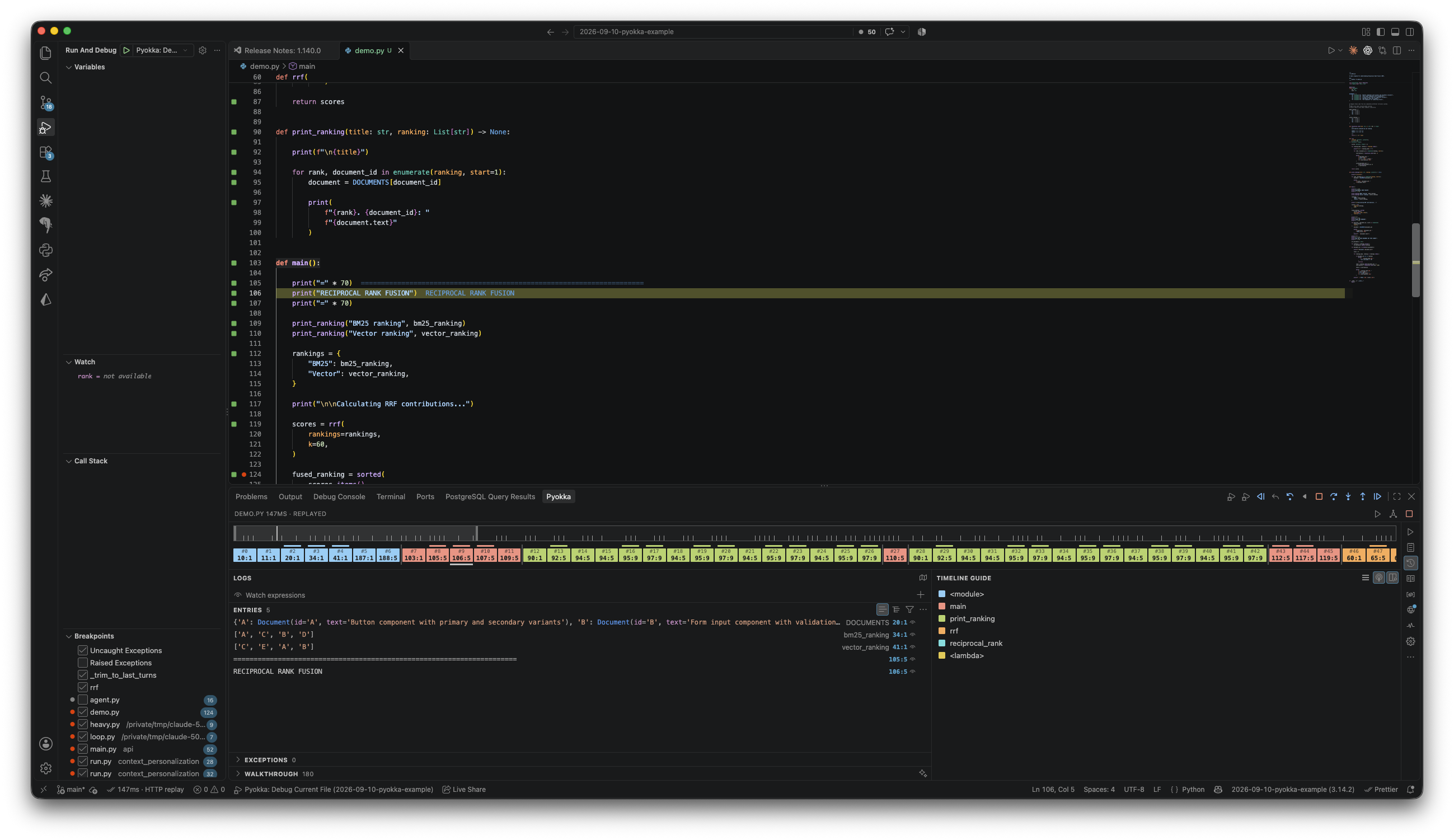Viewport: 1454px width, 840px height.
Task: Switch to the Debug Console tab
Action: click(339, 497)
